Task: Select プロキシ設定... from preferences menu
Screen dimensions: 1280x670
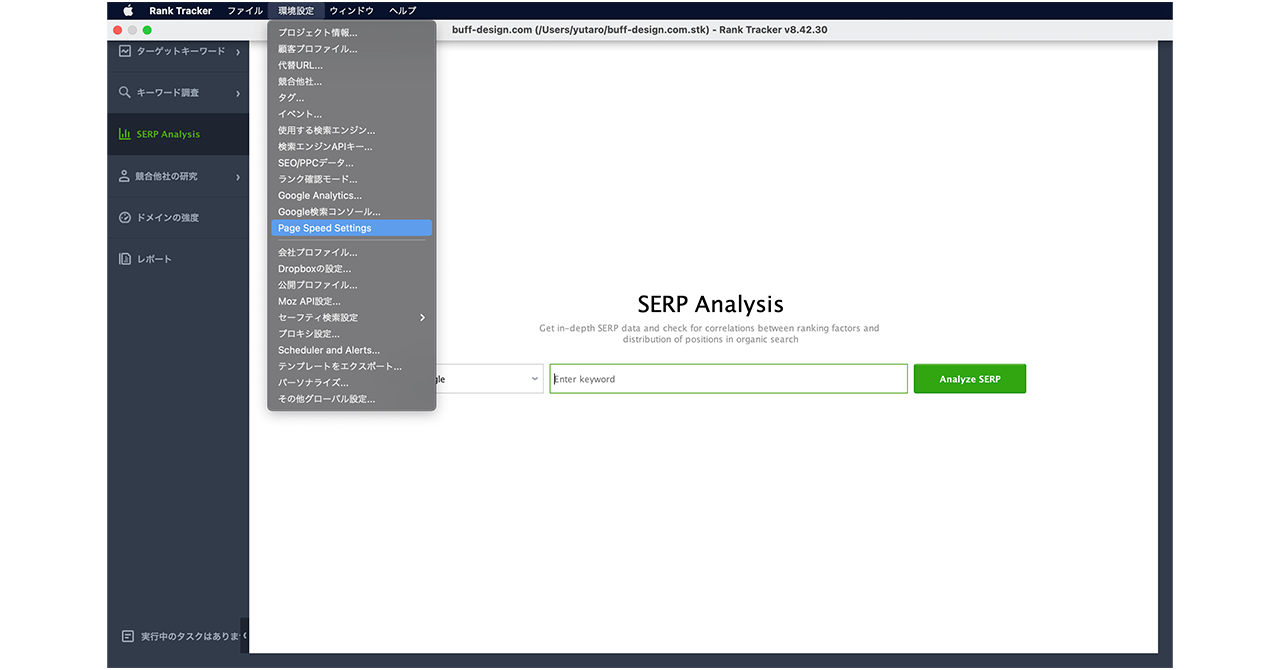Action: click(309, 334)
